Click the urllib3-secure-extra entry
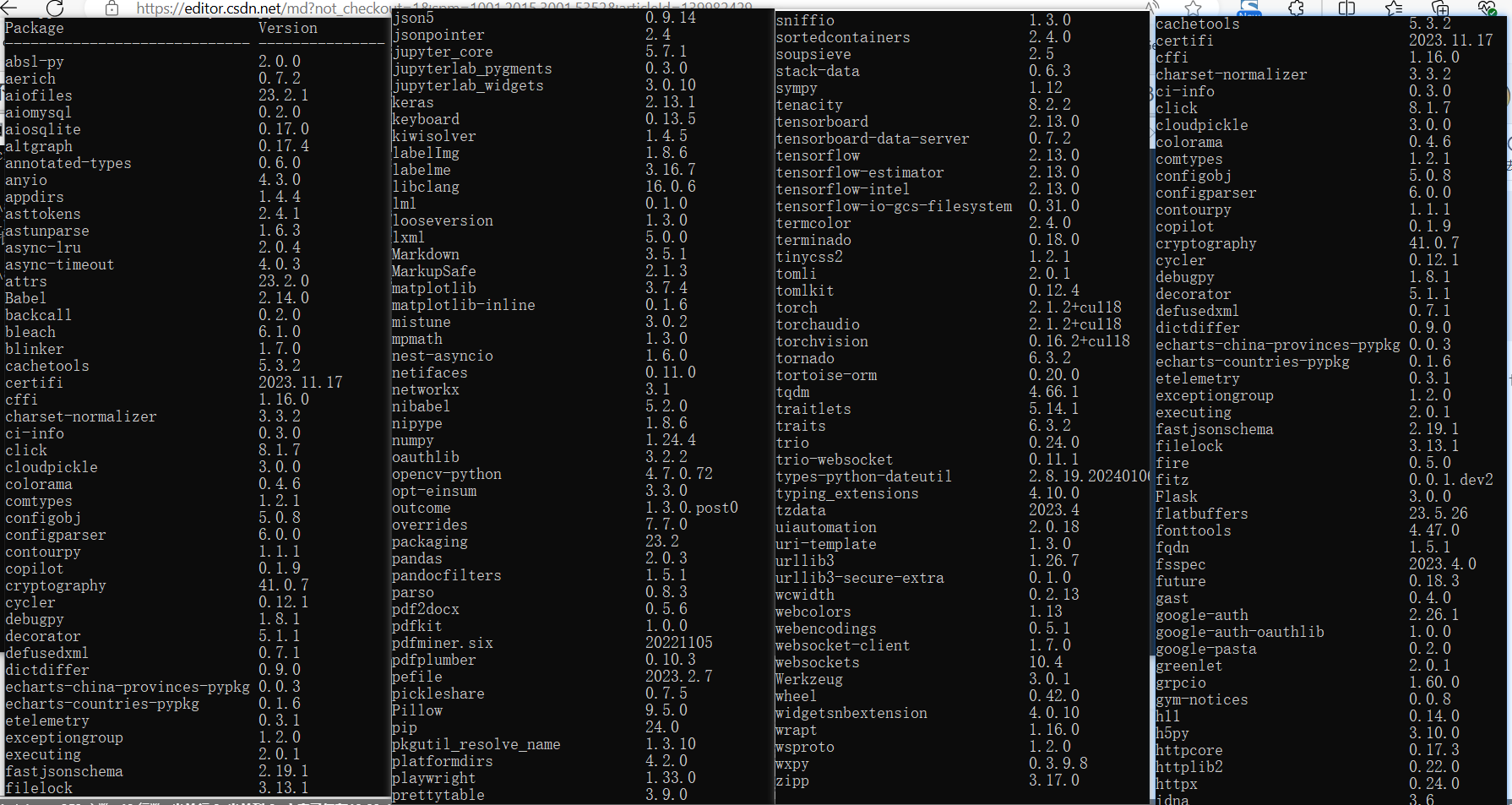1512x805 pixels. click(860, 578)
